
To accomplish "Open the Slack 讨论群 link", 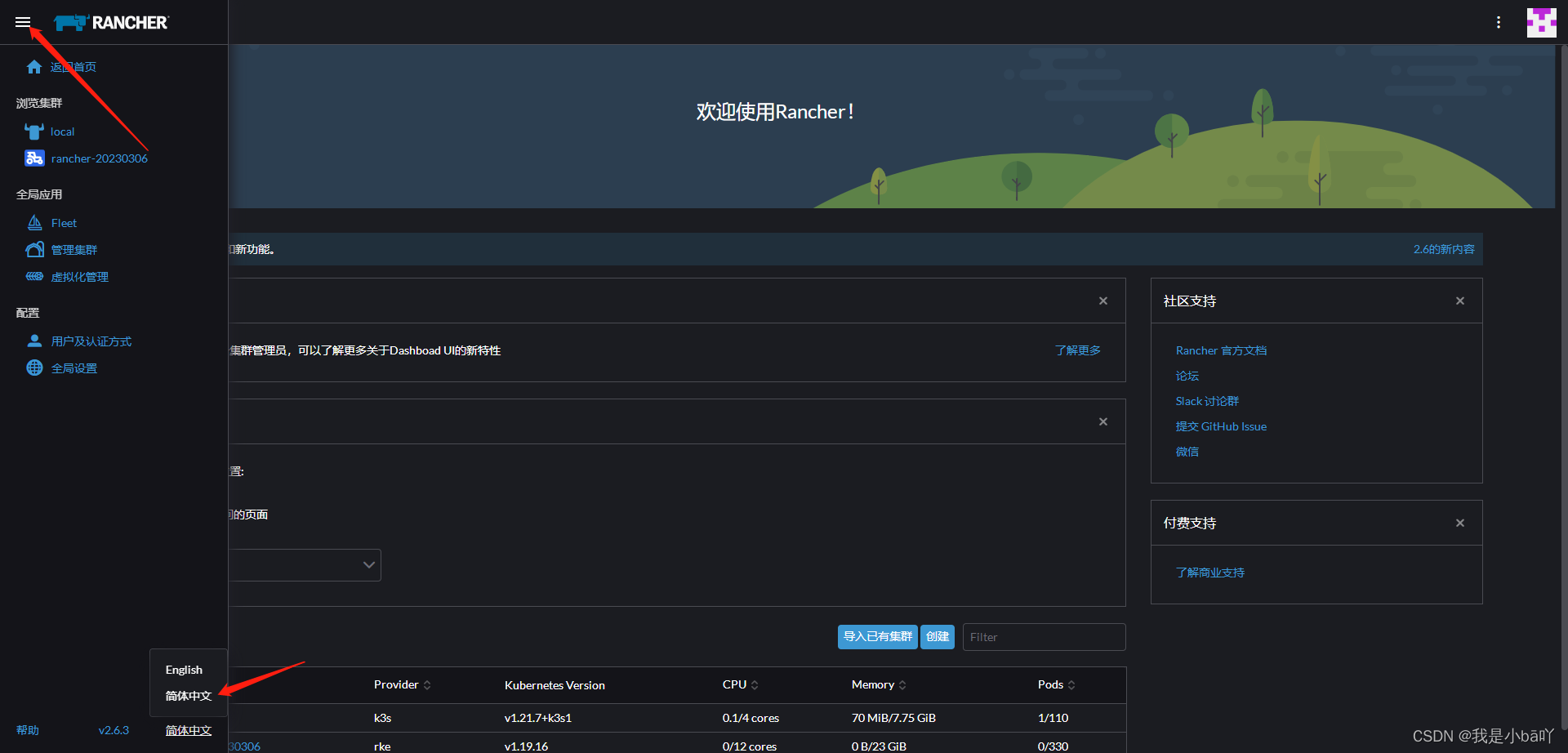I will (1207, 401).
